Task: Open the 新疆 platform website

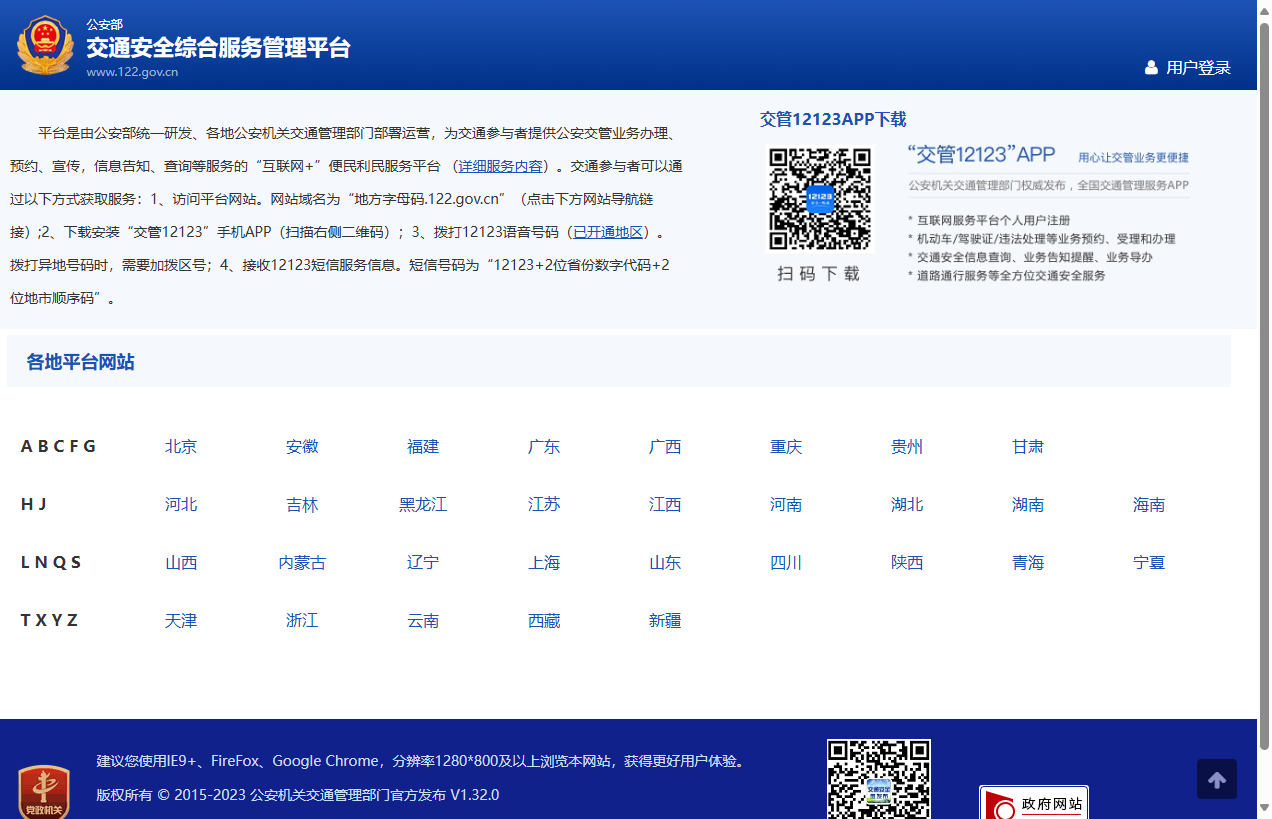Action: pos(664,620)
